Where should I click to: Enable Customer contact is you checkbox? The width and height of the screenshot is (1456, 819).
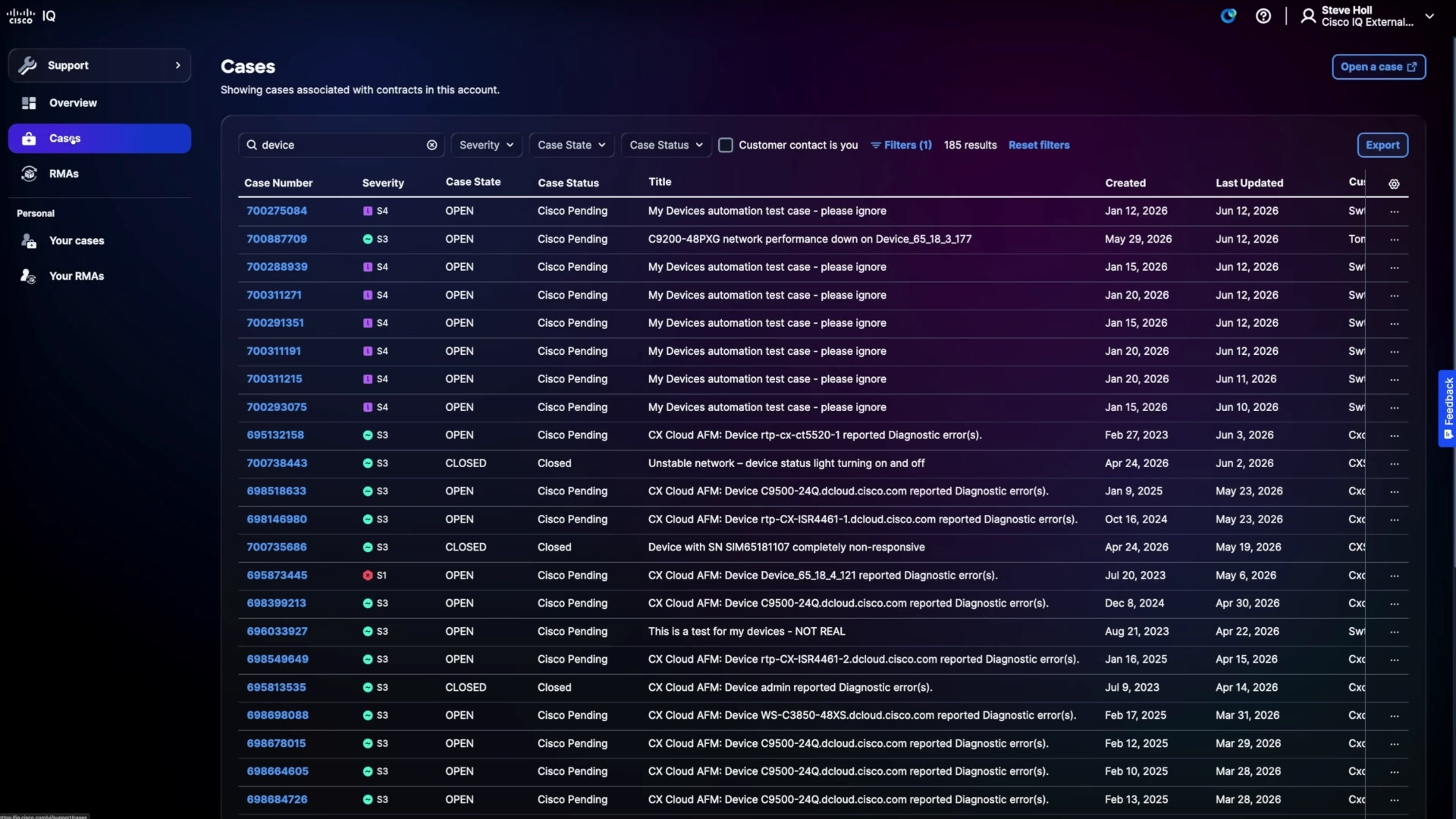point(725,145)
